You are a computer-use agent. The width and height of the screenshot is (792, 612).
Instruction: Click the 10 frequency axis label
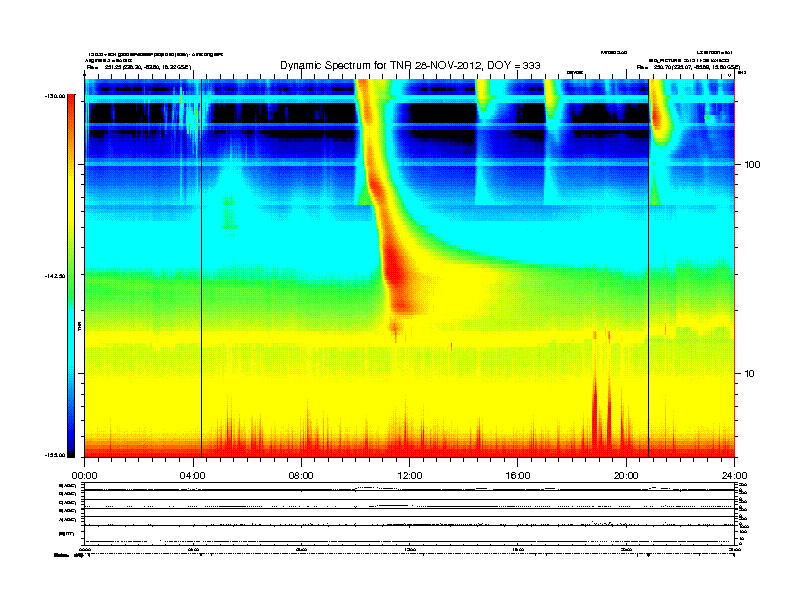(x=750, y=374)
